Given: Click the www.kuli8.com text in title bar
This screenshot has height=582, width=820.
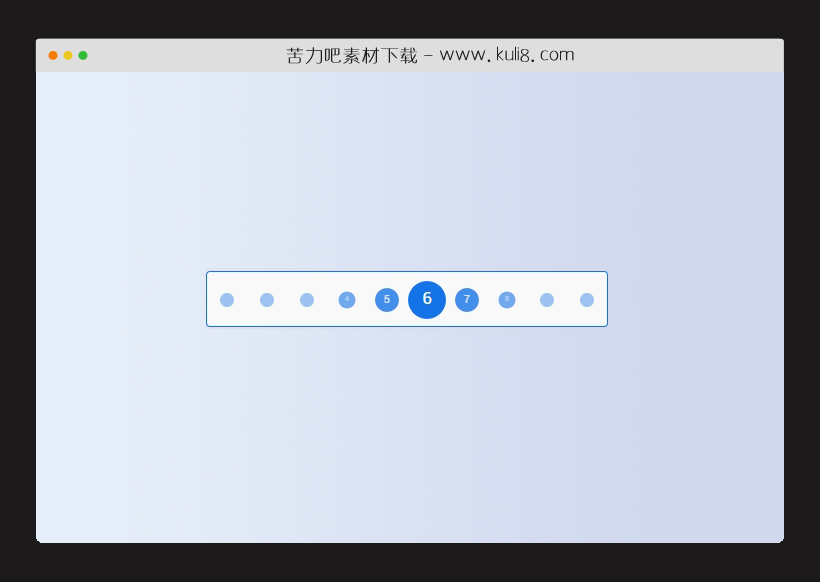Looking at the screenshot, I should pos(507,54).
